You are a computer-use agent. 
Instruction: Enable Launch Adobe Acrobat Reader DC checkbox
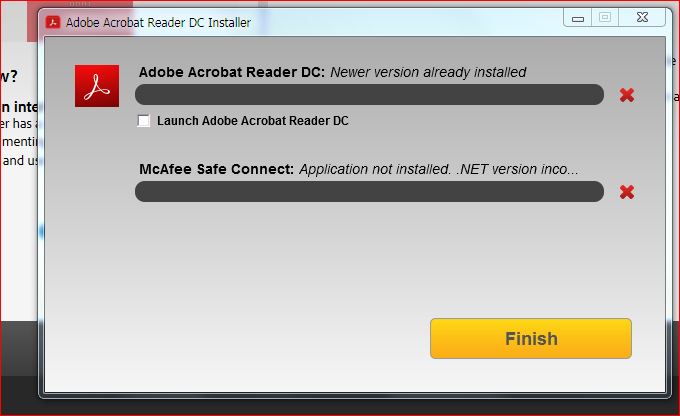pyautogui.click(x=144, y=121)
